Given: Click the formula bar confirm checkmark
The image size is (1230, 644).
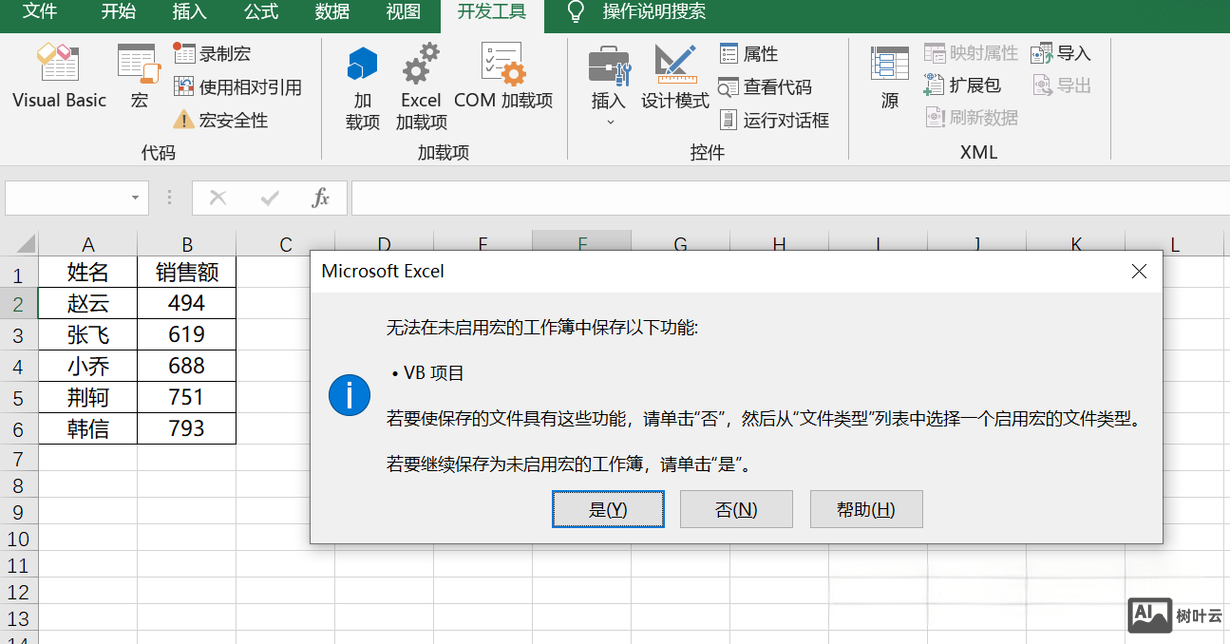Looking at the screenshot, I should click(x=270, y=198).
